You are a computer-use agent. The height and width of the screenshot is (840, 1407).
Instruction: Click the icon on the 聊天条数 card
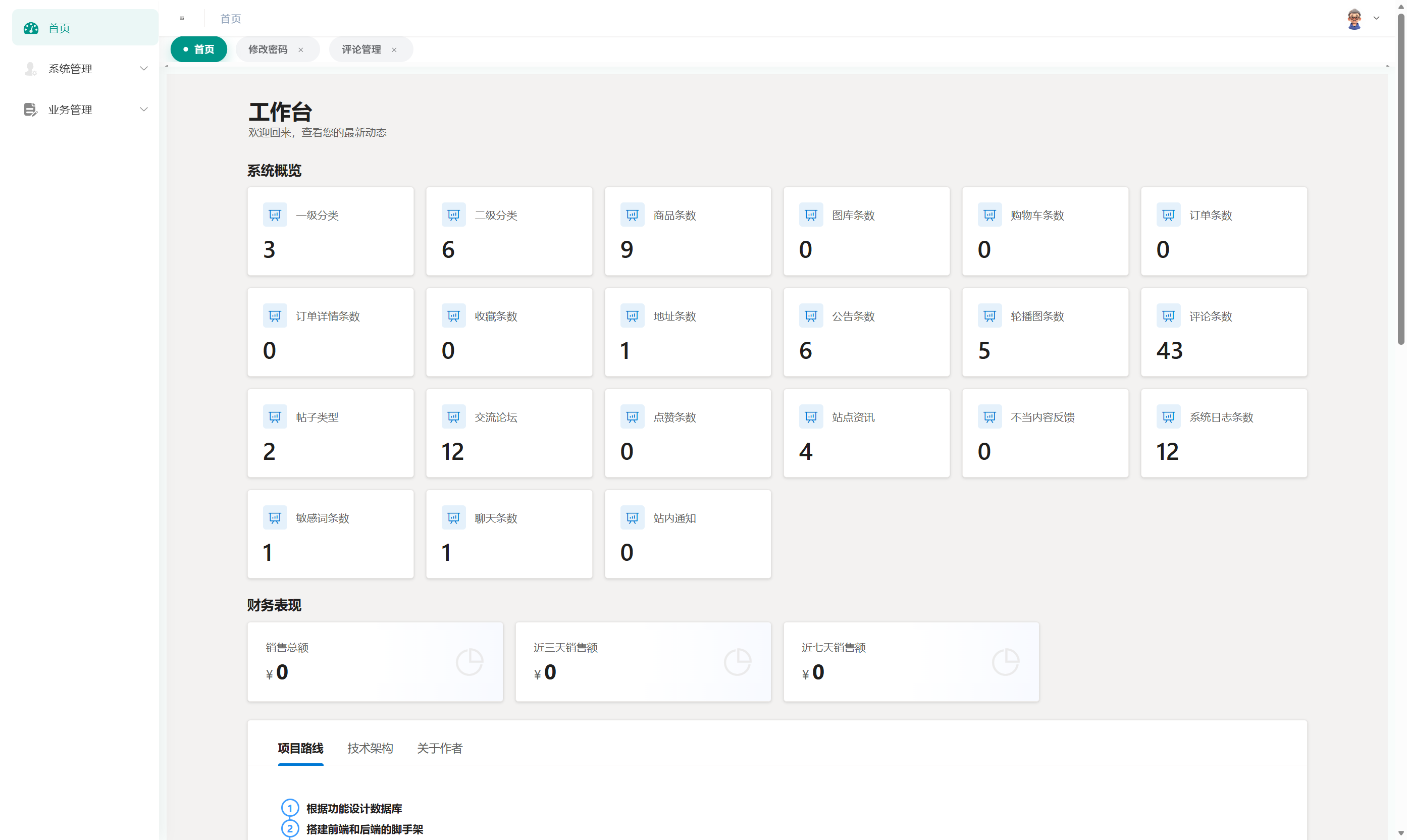(453, 518)
